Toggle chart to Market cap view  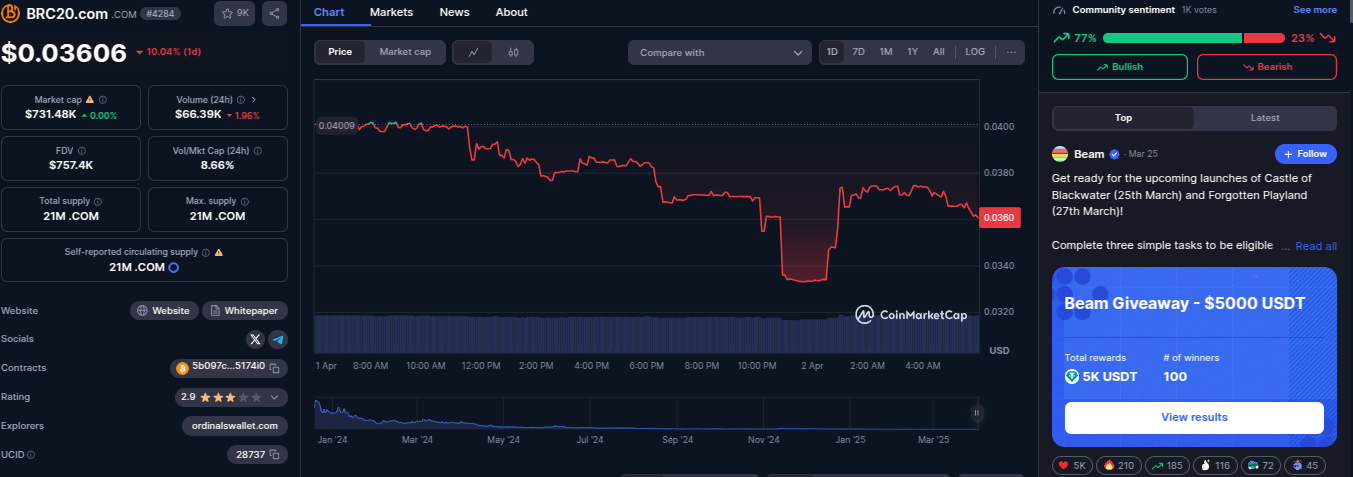pos(405,52)
